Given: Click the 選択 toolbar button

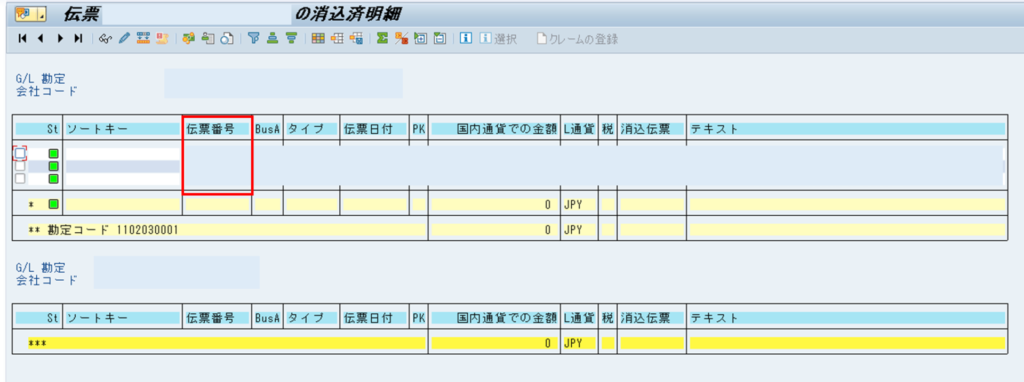Looking at the screenshot, I should pyautogui.click(x=498, y=39).
